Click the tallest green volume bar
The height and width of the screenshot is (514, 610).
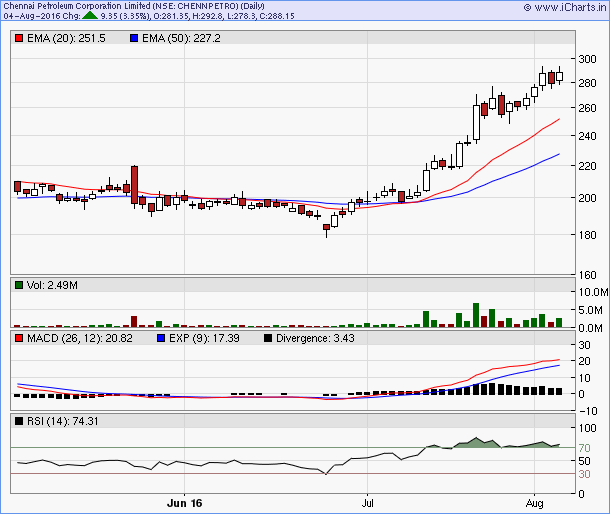point(476,315)
